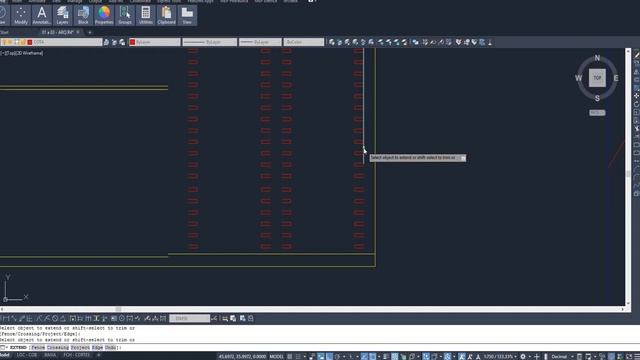The width and height of the screenshot is (640, 360).
Task: Open the Block ribbon panel
Action: pos(83,16)
